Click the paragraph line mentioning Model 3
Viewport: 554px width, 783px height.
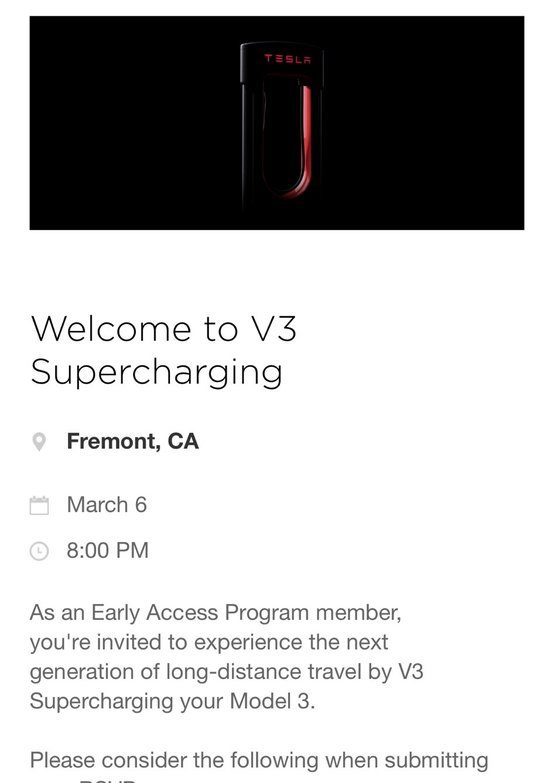(x=172, y=701)
